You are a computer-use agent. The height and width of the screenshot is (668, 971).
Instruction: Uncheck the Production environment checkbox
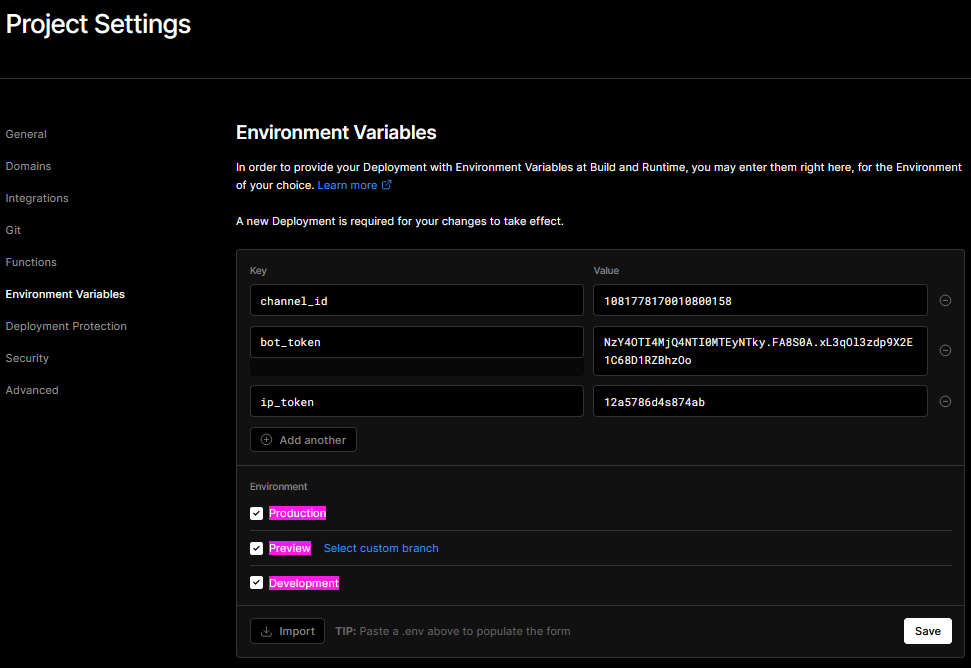(x=257, y=513)
